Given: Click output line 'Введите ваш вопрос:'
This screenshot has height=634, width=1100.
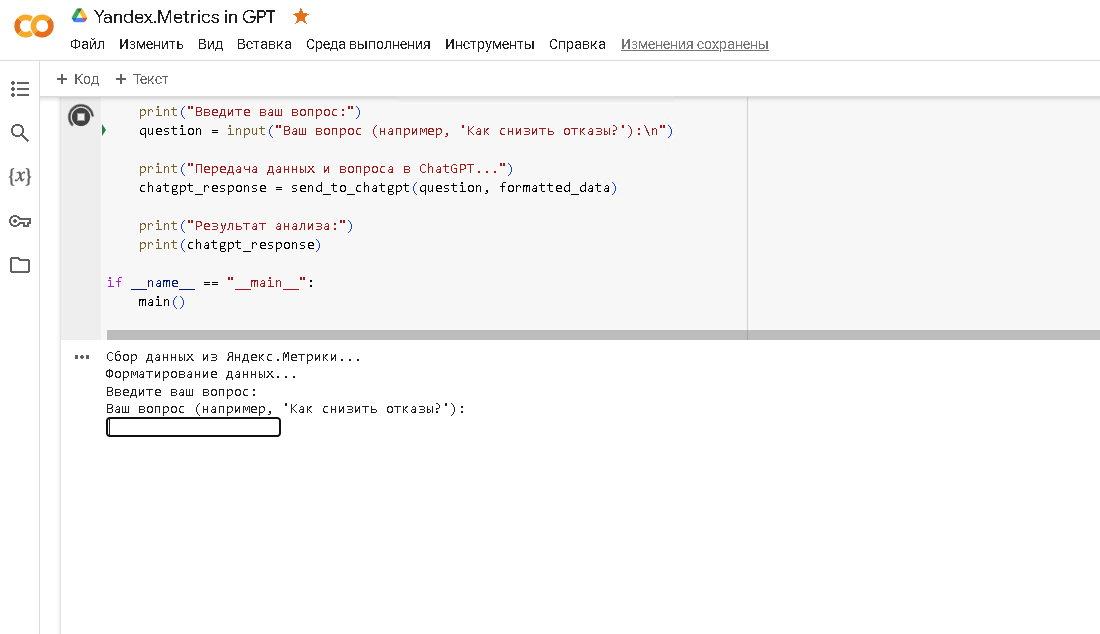Looking at the screenshot, I should coord(182,392).
